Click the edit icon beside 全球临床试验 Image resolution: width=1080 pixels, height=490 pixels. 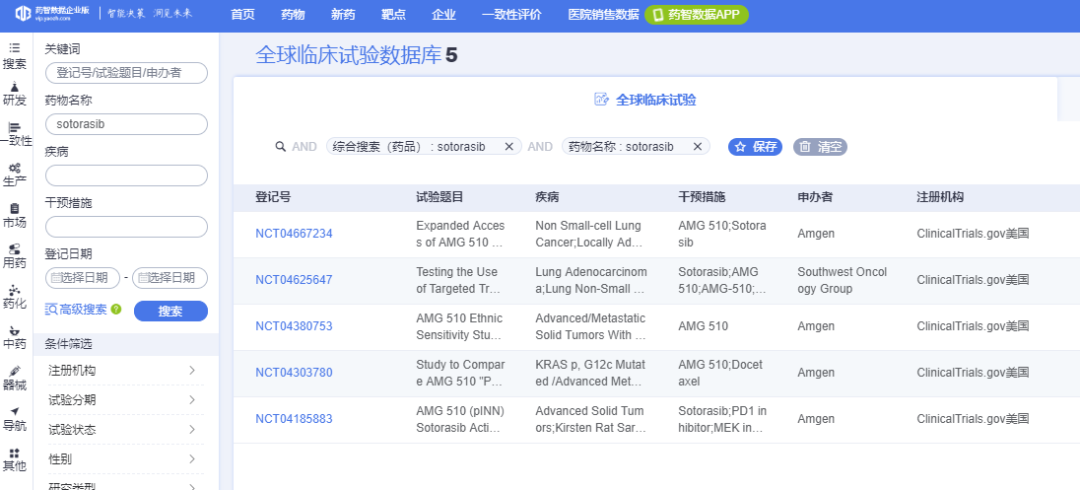[x=601, y=99]
